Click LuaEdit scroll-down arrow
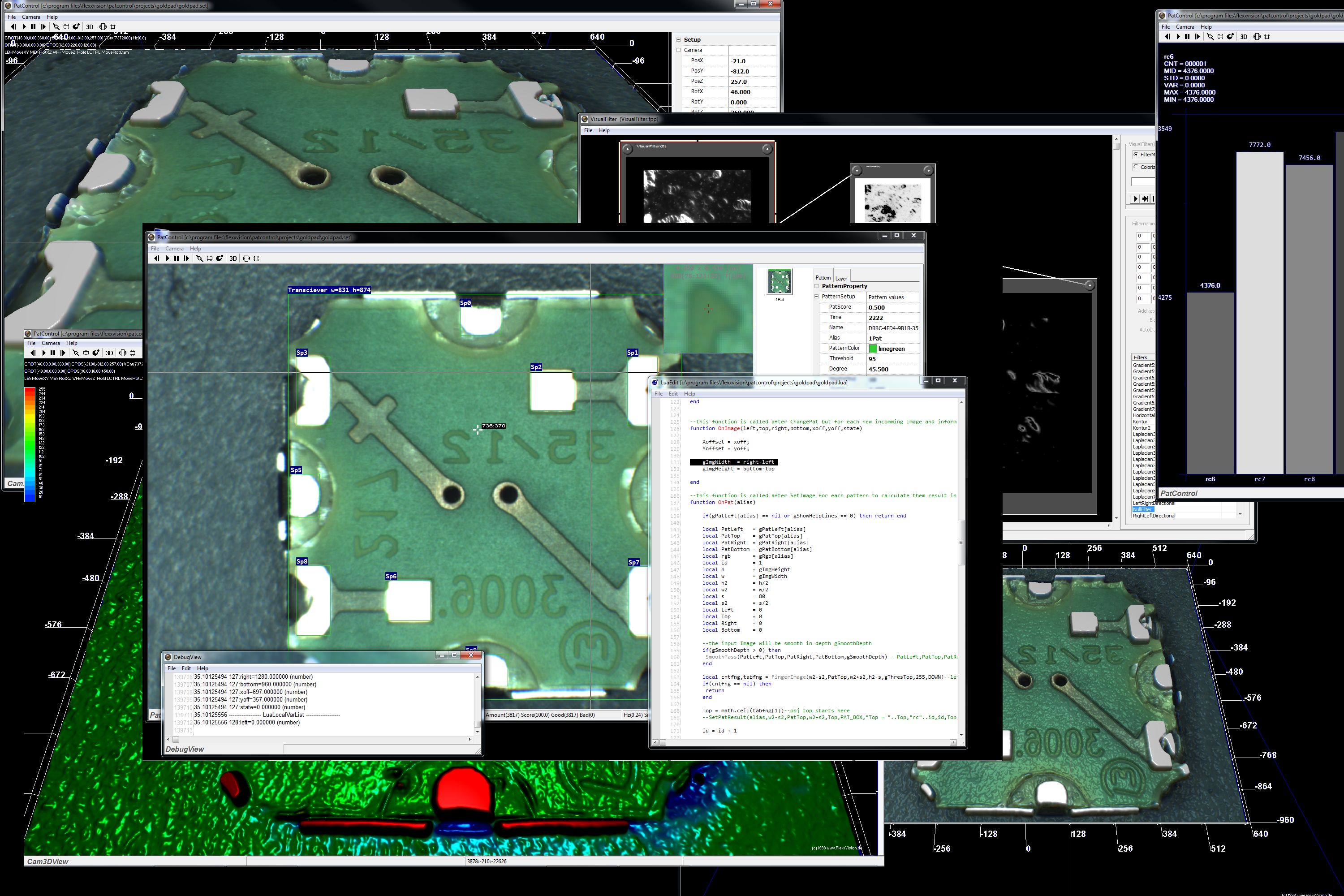1344x896 pixels. [961, 735]
